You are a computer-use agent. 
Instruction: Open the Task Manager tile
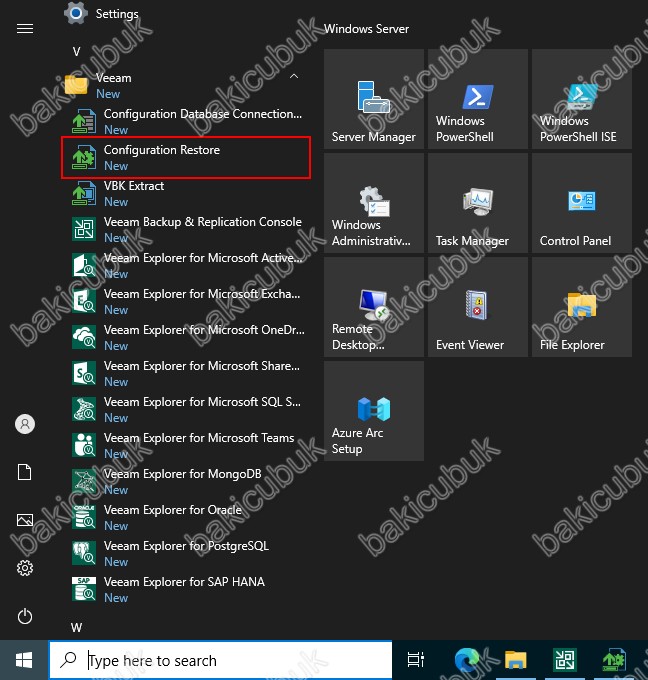478,203
